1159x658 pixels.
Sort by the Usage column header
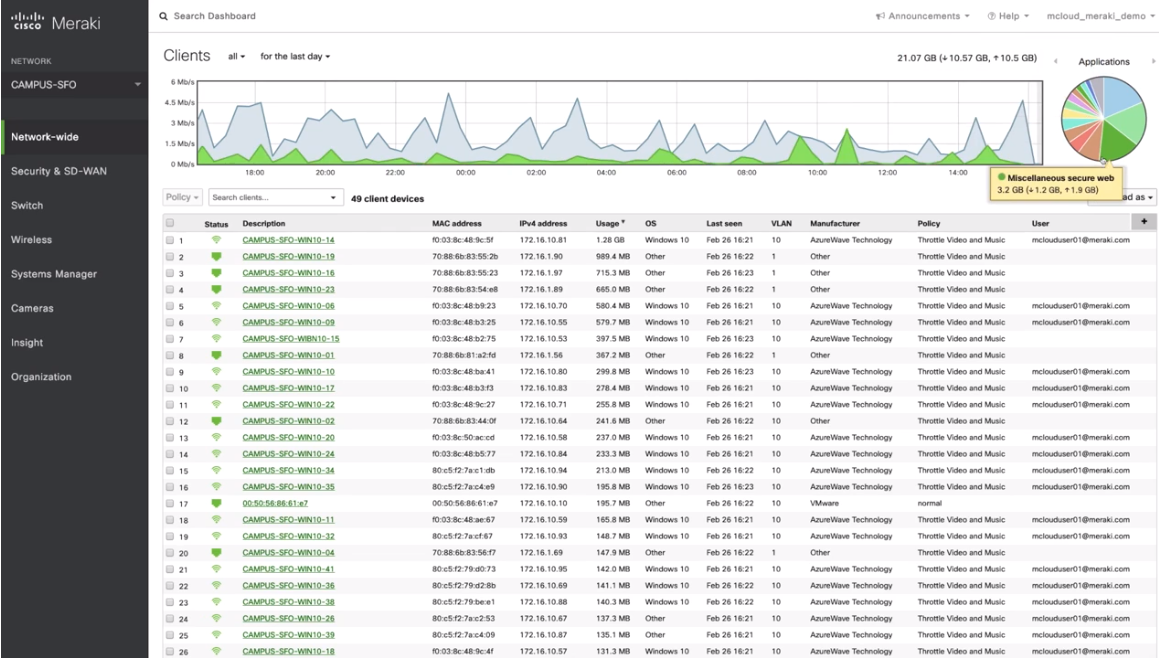pos(610,223)
